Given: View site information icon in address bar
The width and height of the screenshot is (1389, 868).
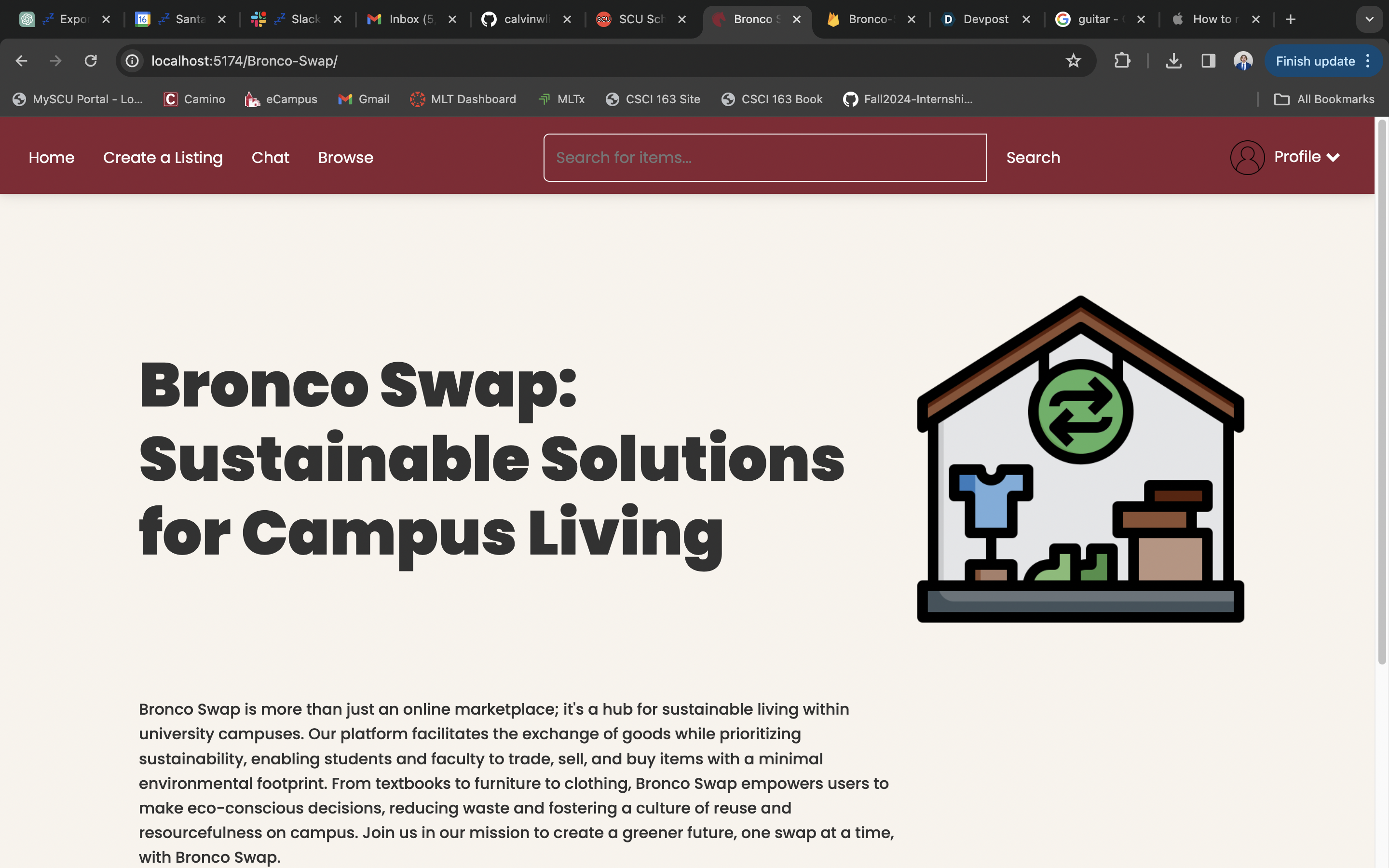Looking at the screenshot, I should (133, 61).
